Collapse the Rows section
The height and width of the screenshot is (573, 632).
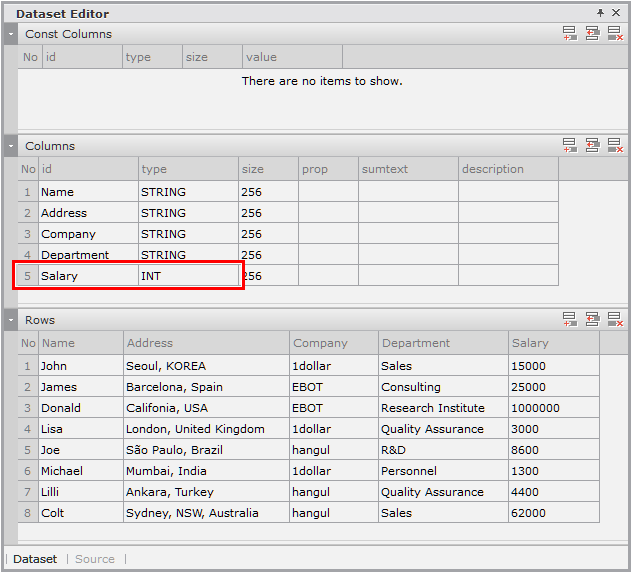(10, 320)
